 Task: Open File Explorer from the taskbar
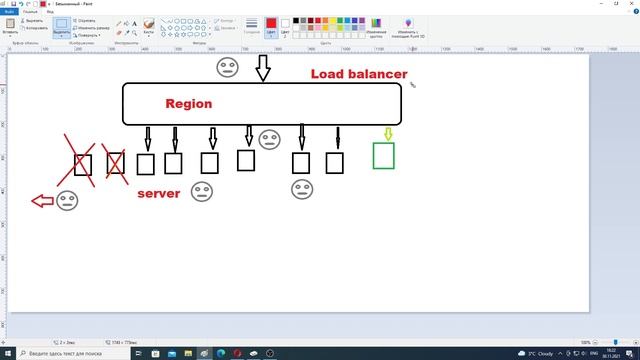tap(188, 353)
